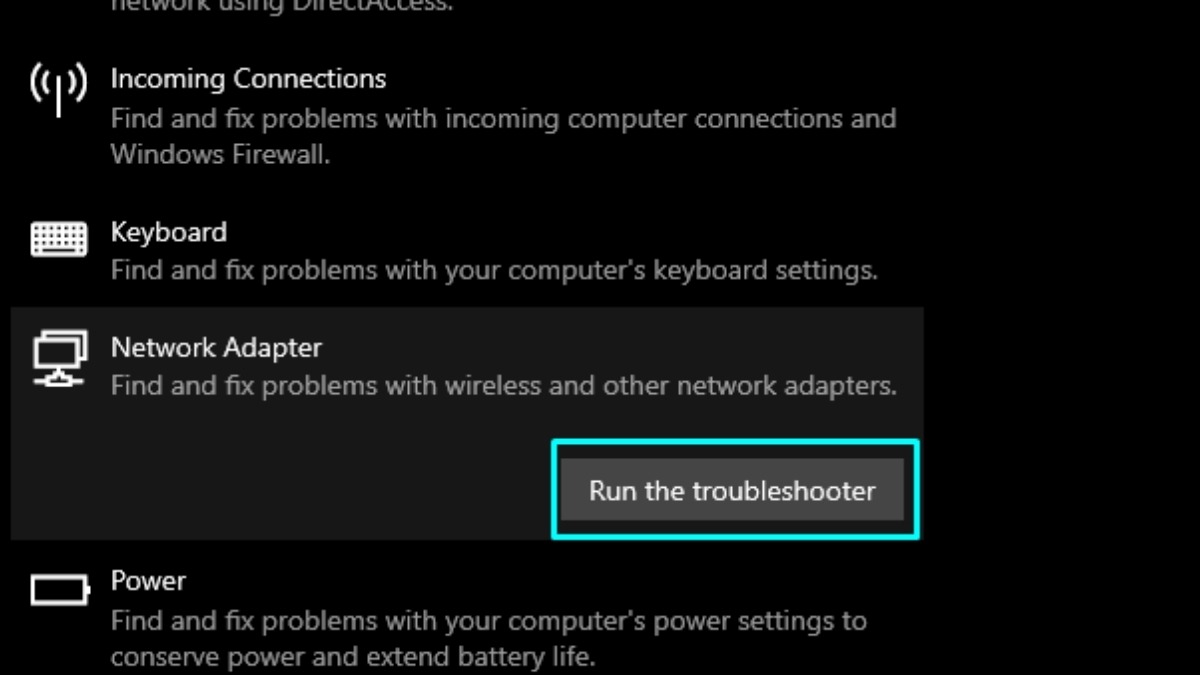Click the Network Adapter monitors icon
1200x675 pixels.
(x=58, y=358)
